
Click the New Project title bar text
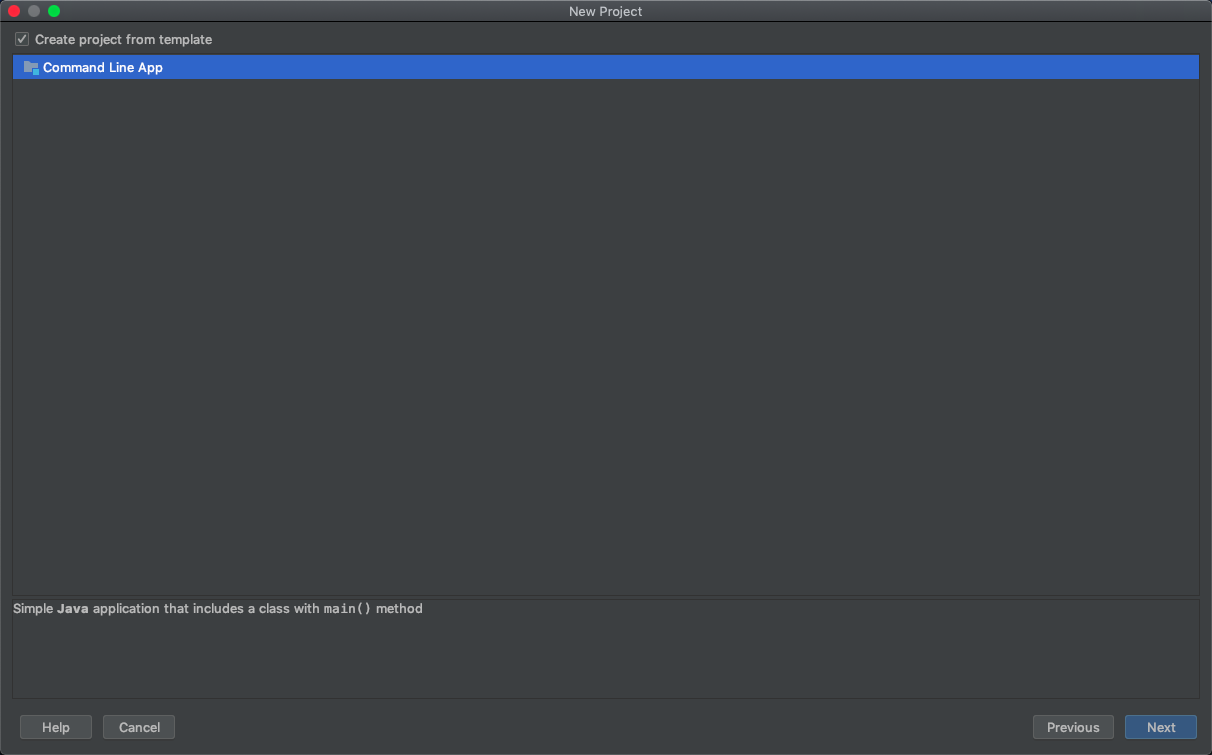[605, 11]
